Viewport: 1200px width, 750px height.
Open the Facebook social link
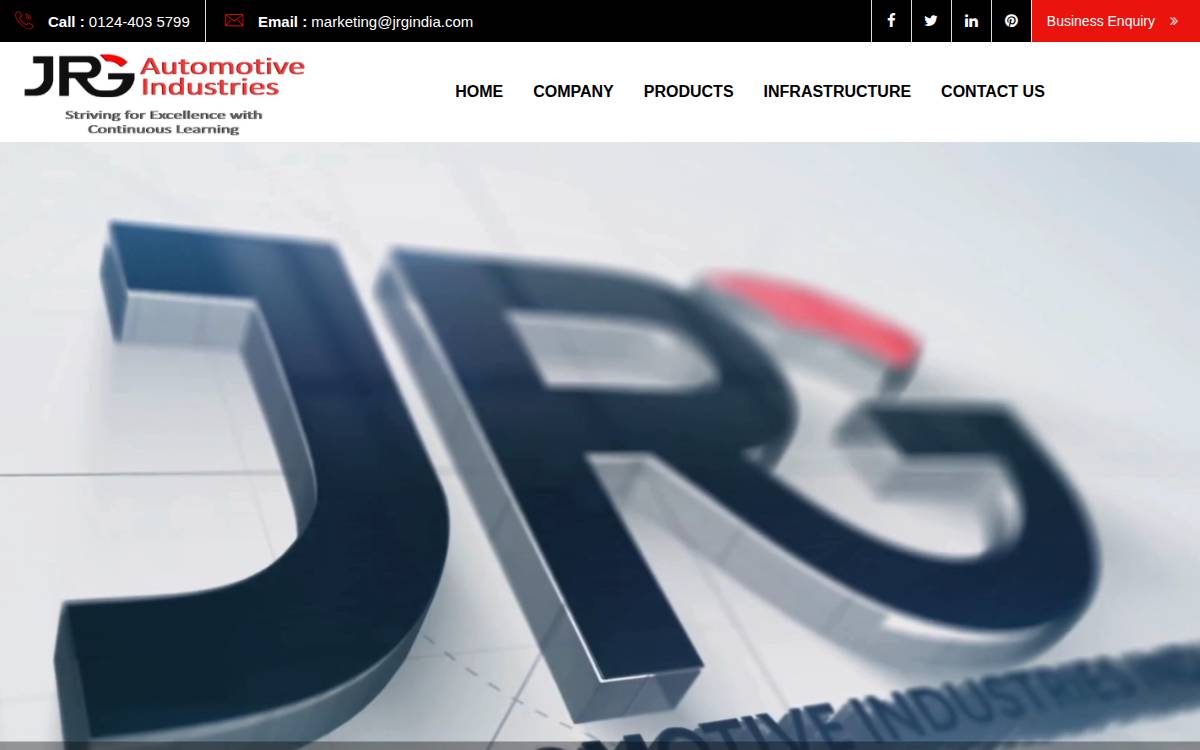coord(891,21)
